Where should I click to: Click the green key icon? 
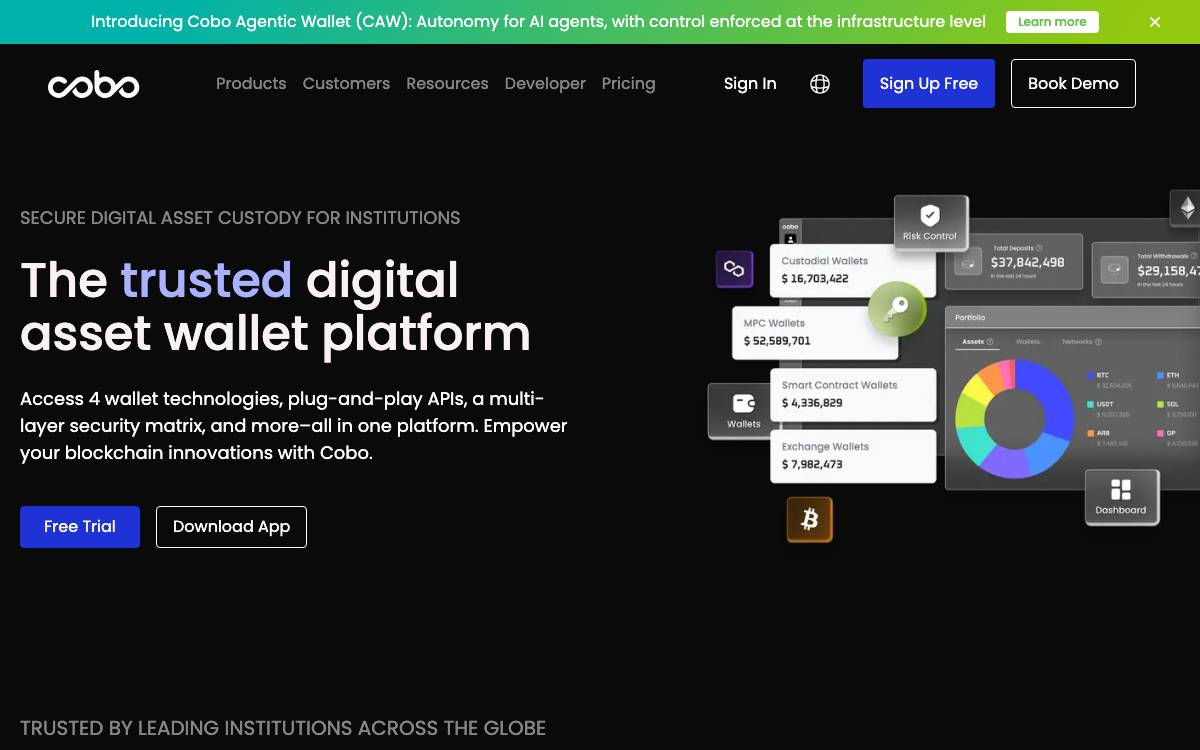point(896,308)
